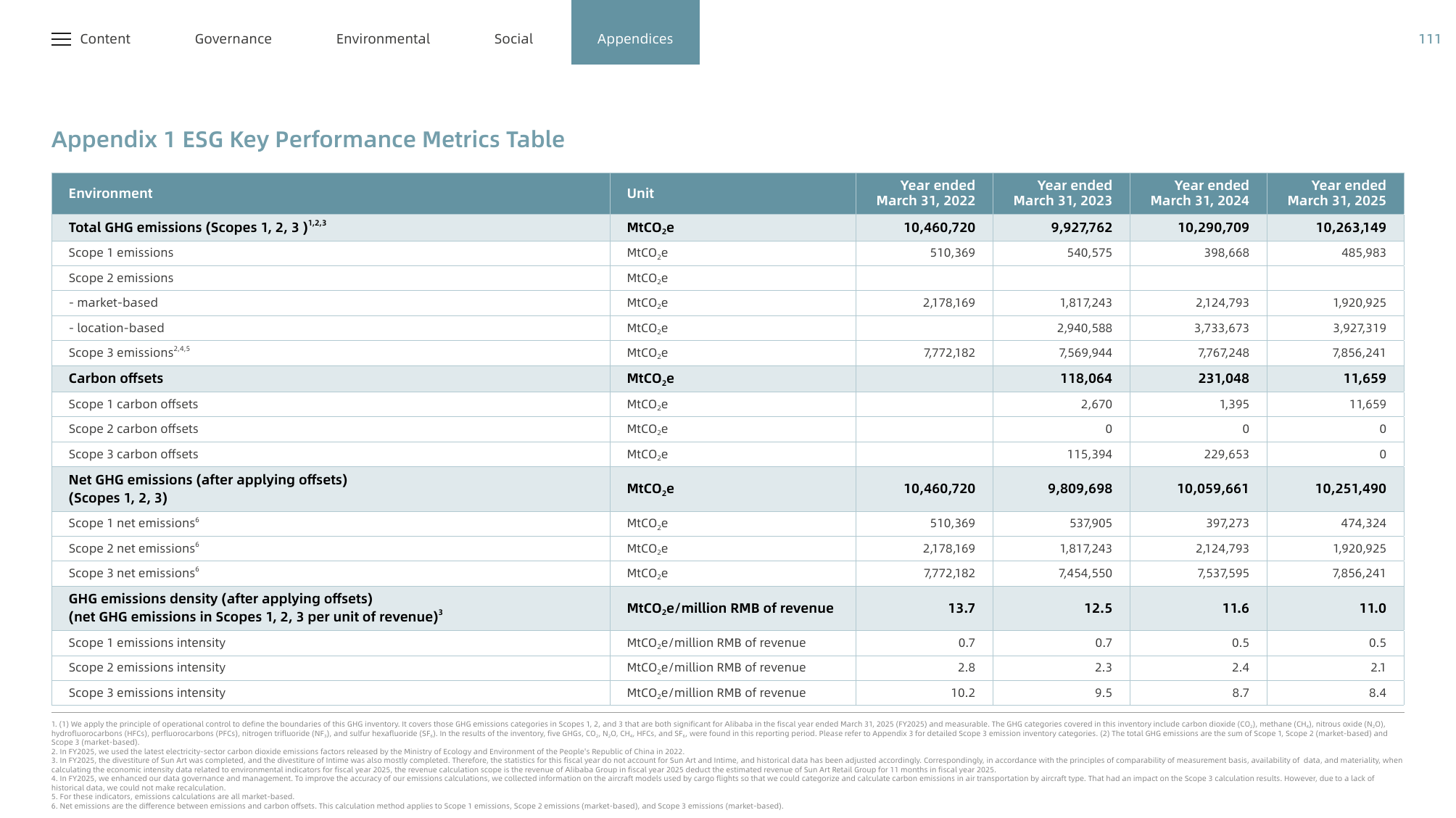Click Scope 1 emissions intensity label
This screenshot has height=818, width=1456.
click(147, 643)
